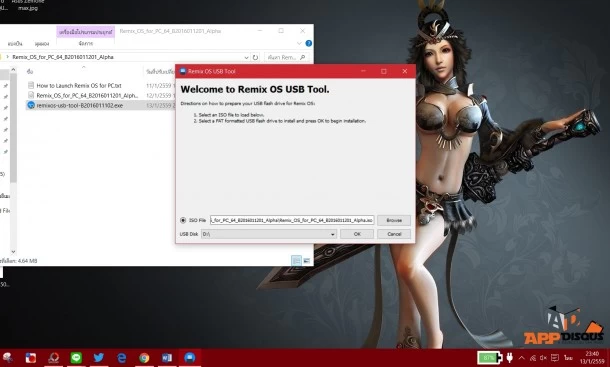Open the highlighted purple ribbon tab in Explorer
This screenshot has height=367, width=610.
86,32
